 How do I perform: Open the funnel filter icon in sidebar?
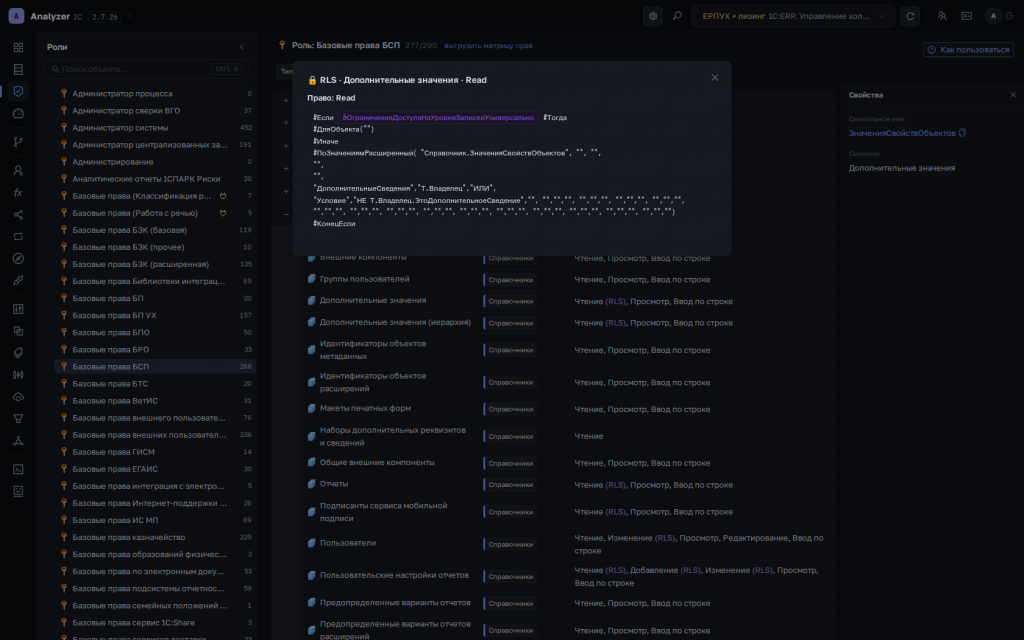click(18, 419)
